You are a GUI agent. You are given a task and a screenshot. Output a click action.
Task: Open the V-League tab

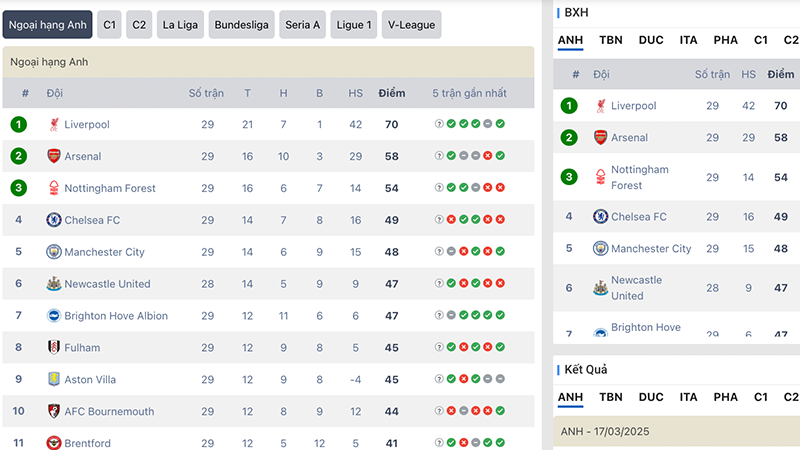point(411,24)
